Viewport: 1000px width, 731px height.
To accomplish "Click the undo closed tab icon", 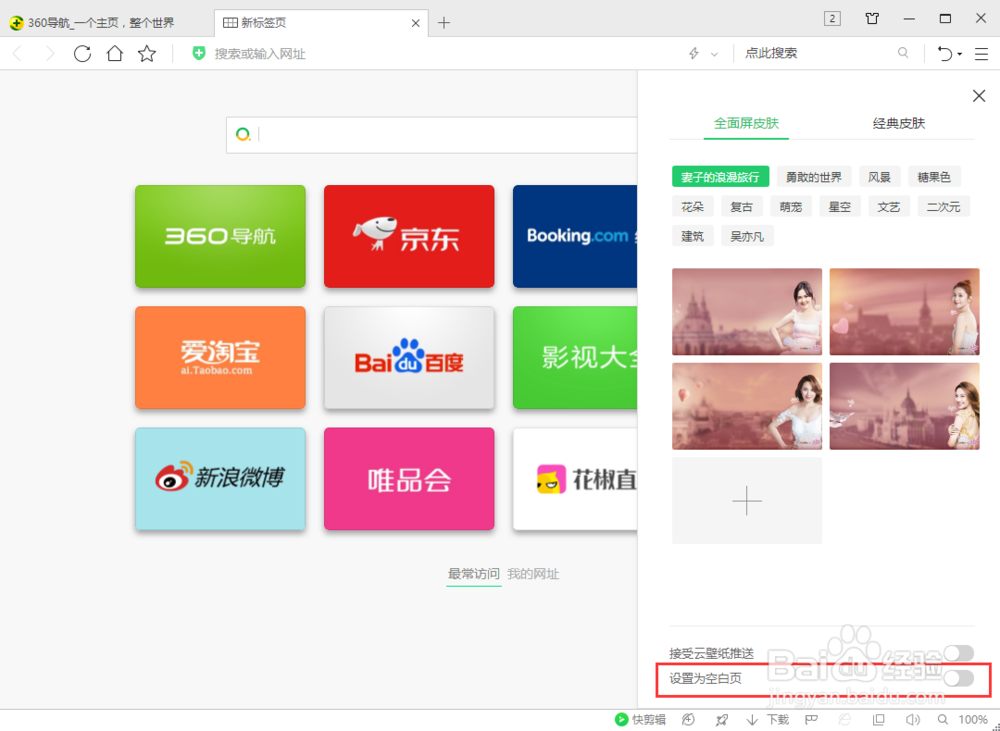I will [945, 54].
